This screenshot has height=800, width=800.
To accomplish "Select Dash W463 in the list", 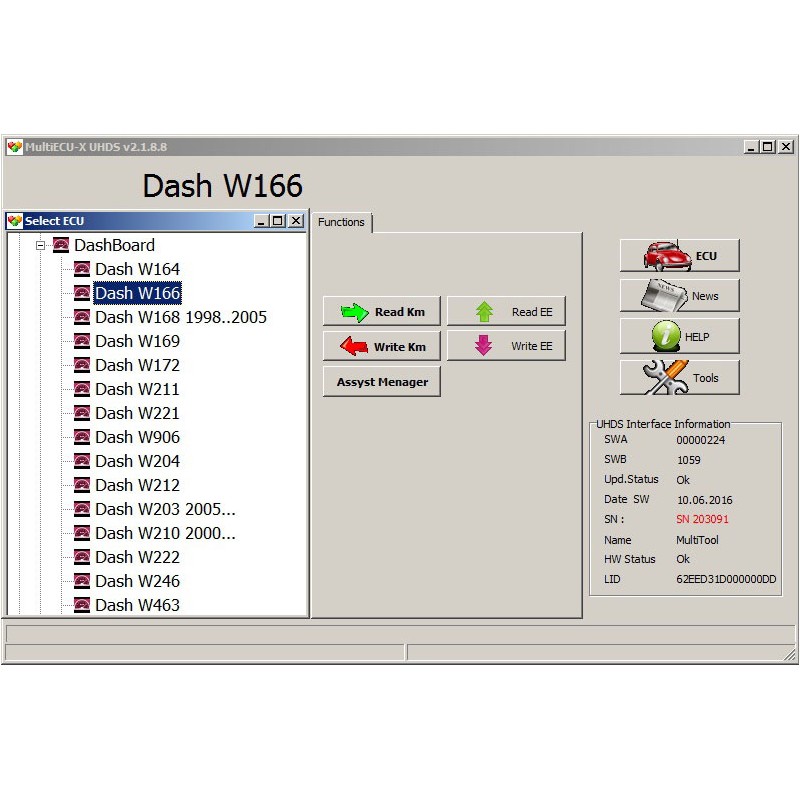I will click(x=137, y=605).
